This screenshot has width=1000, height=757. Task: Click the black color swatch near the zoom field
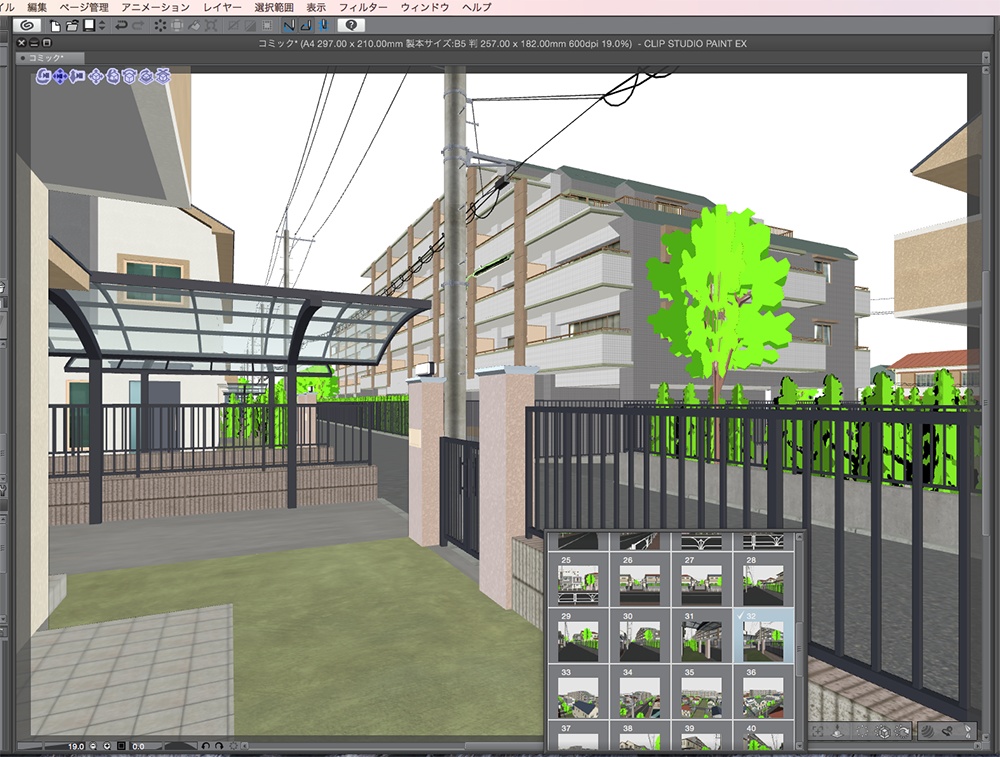[x=122, y=745]
